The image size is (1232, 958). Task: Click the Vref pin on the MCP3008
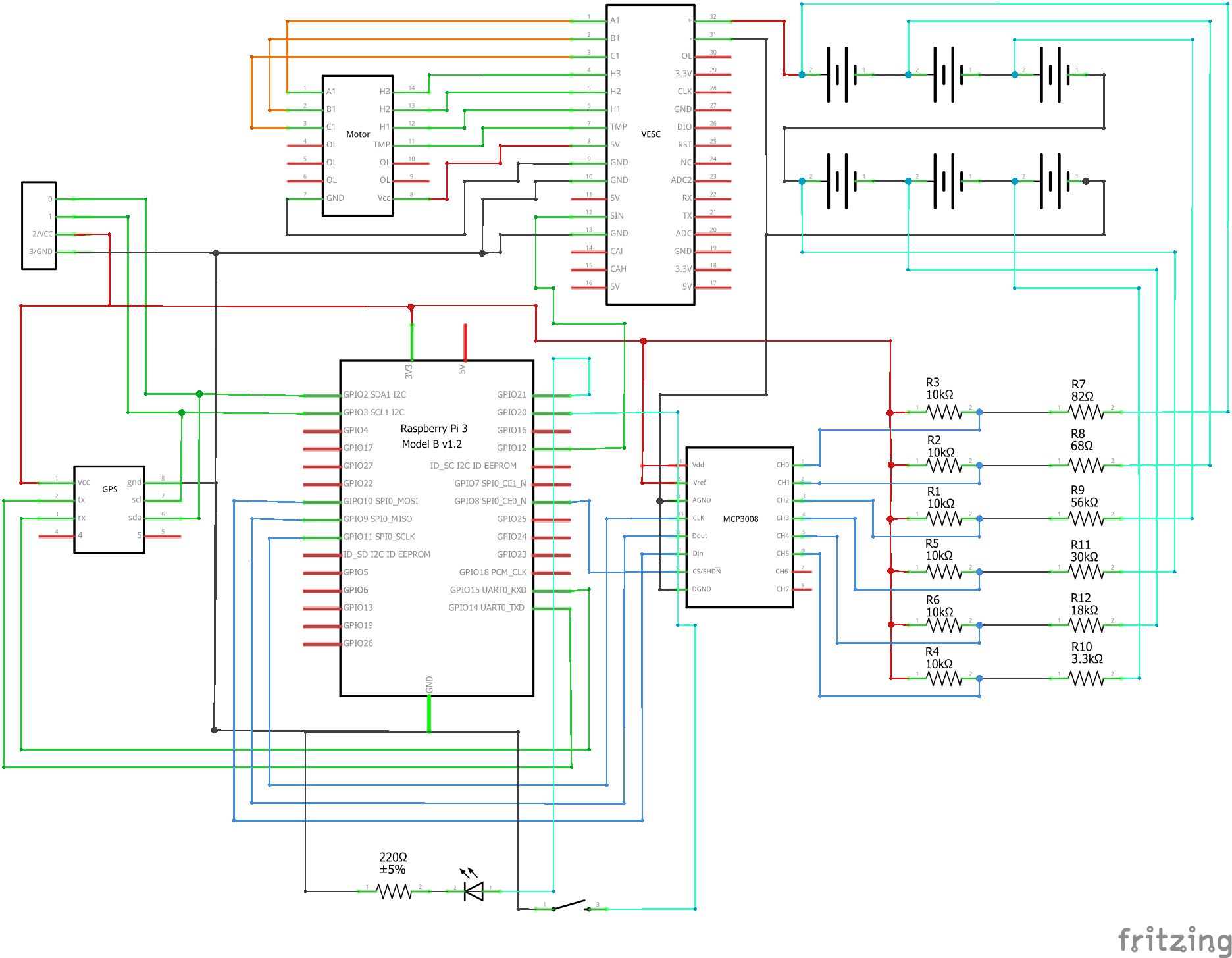coord(698,482)
